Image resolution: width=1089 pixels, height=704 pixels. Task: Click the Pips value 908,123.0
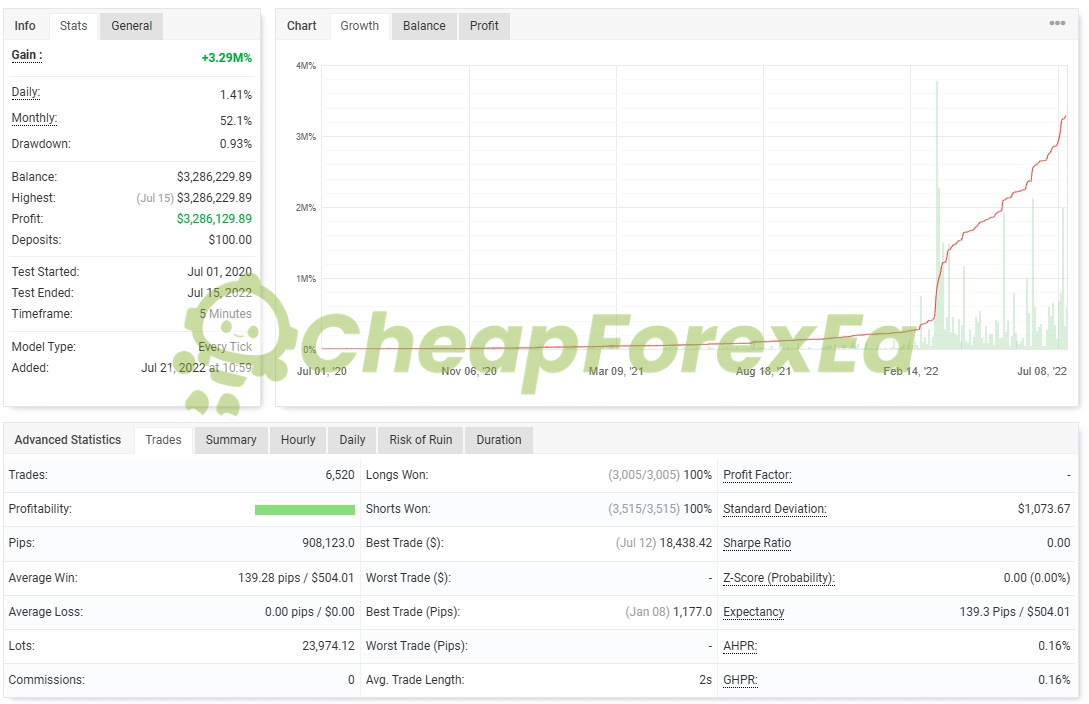point(328,543)
